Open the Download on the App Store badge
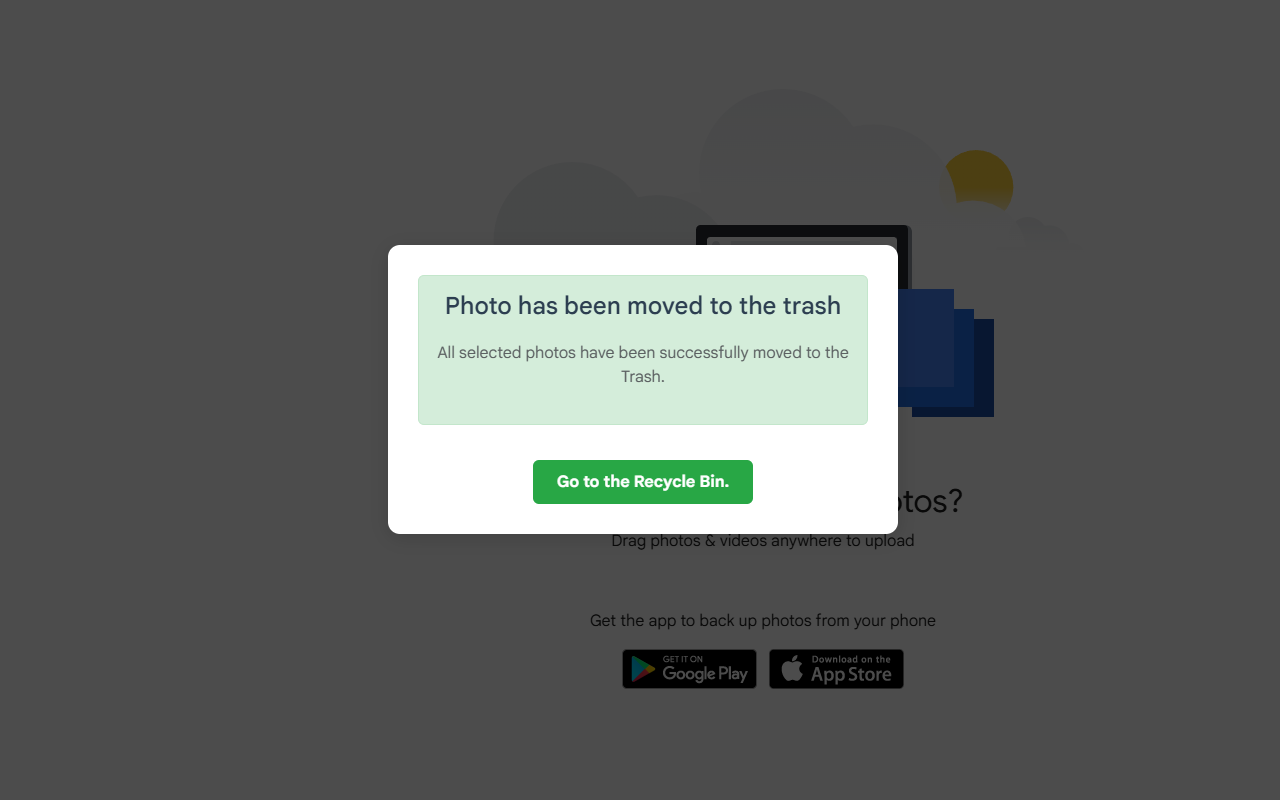The width and height of the screenshot is (1280, 800). [x=836, y=669]
